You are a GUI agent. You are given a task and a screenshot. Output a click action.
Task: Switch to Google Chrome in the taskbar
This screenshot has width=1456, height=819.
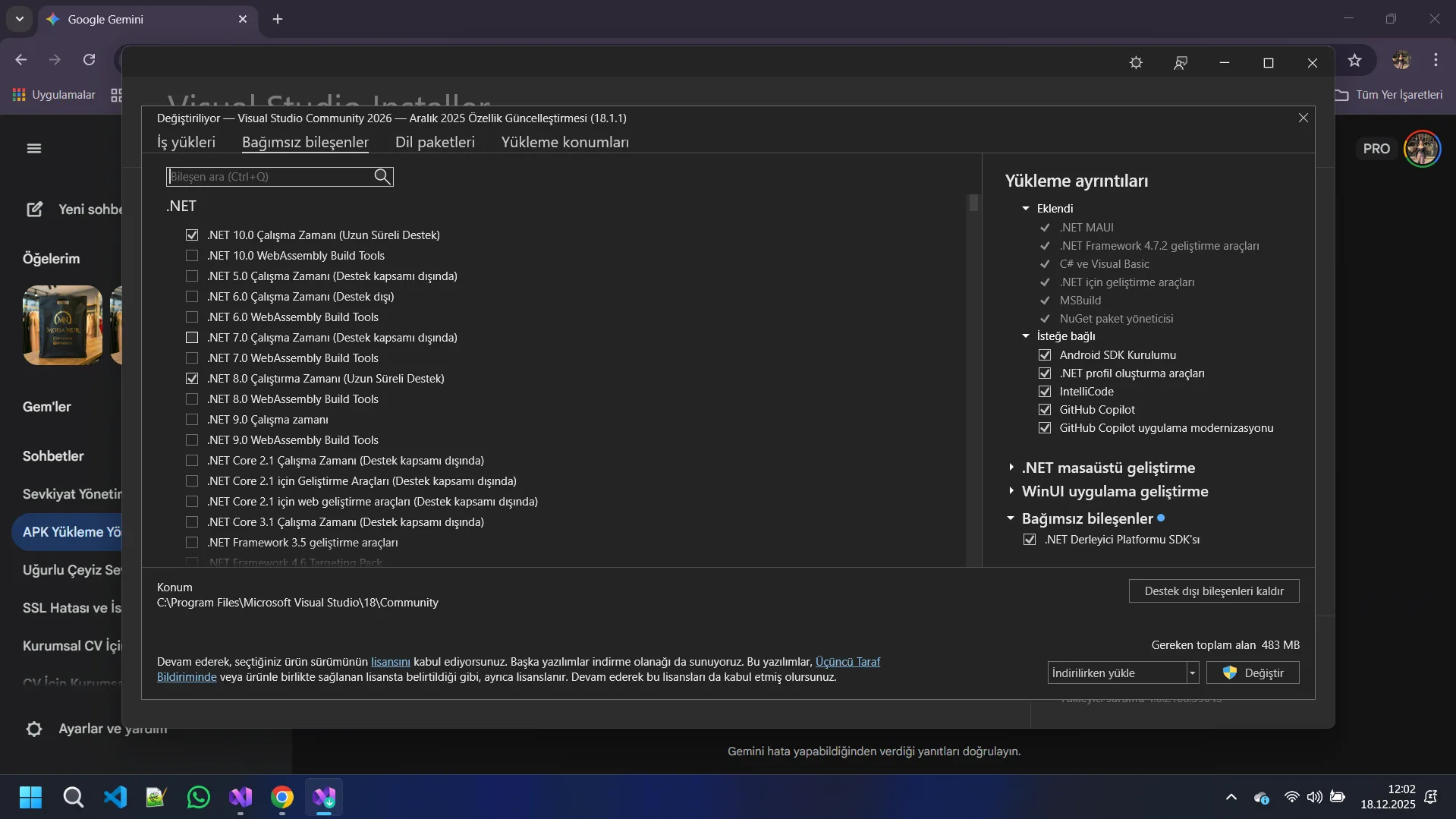pyautogui.click(x=282, y=798)
